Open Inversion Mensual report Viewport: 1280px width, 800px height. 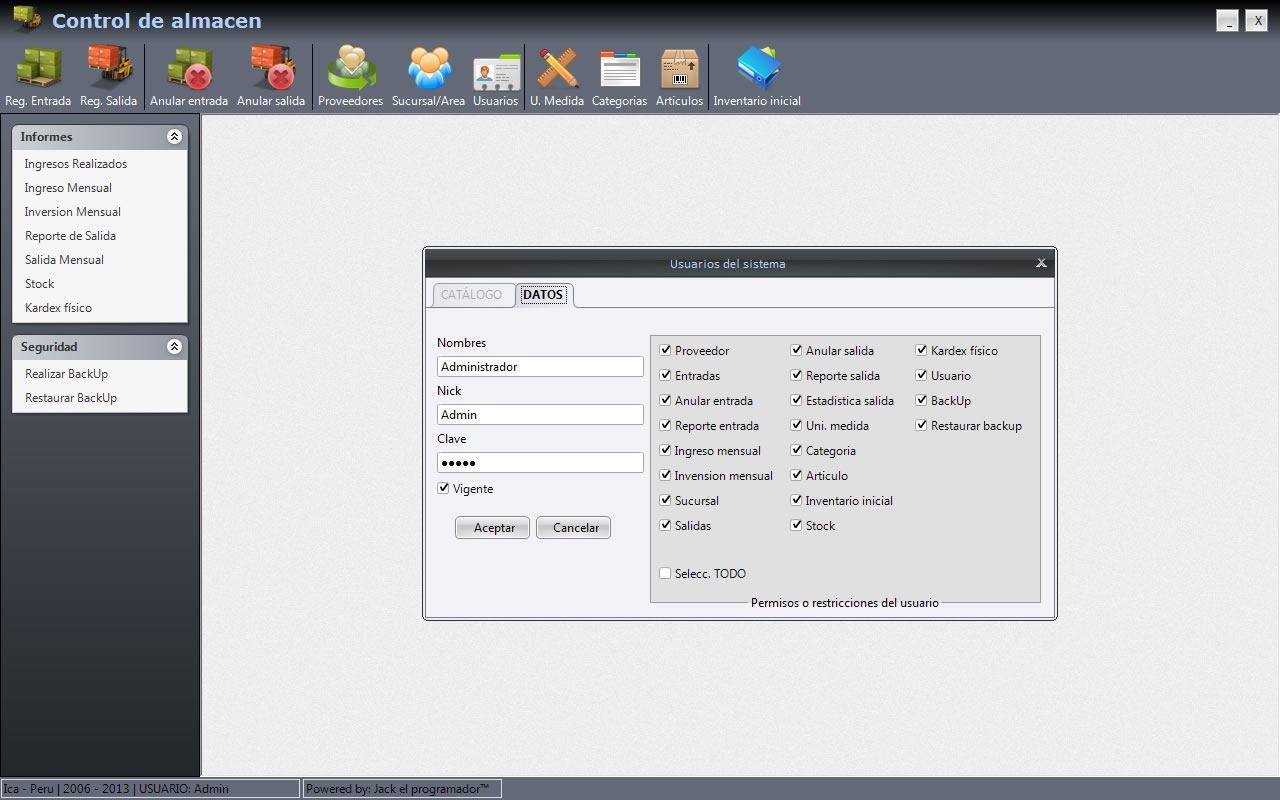coord(72,212)
